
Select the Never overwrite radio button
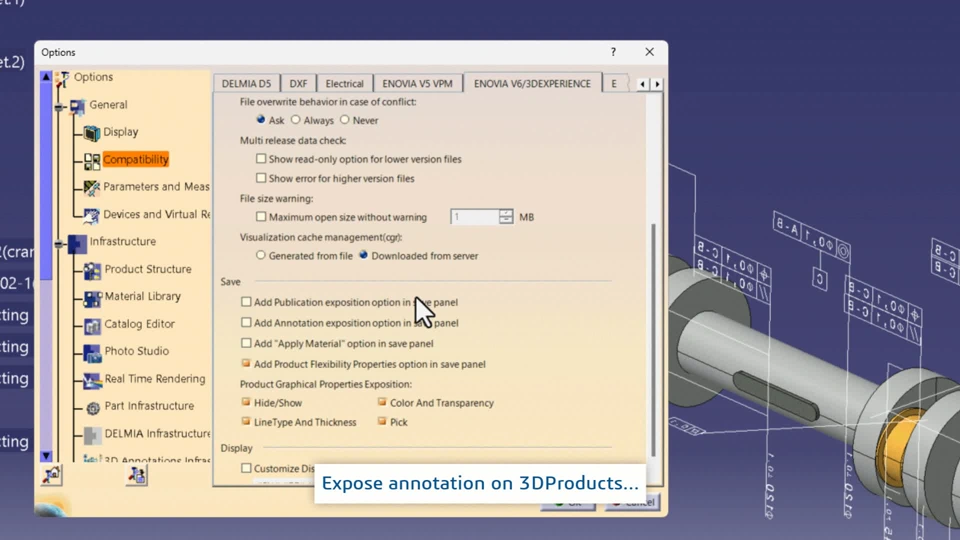(345, 120)
